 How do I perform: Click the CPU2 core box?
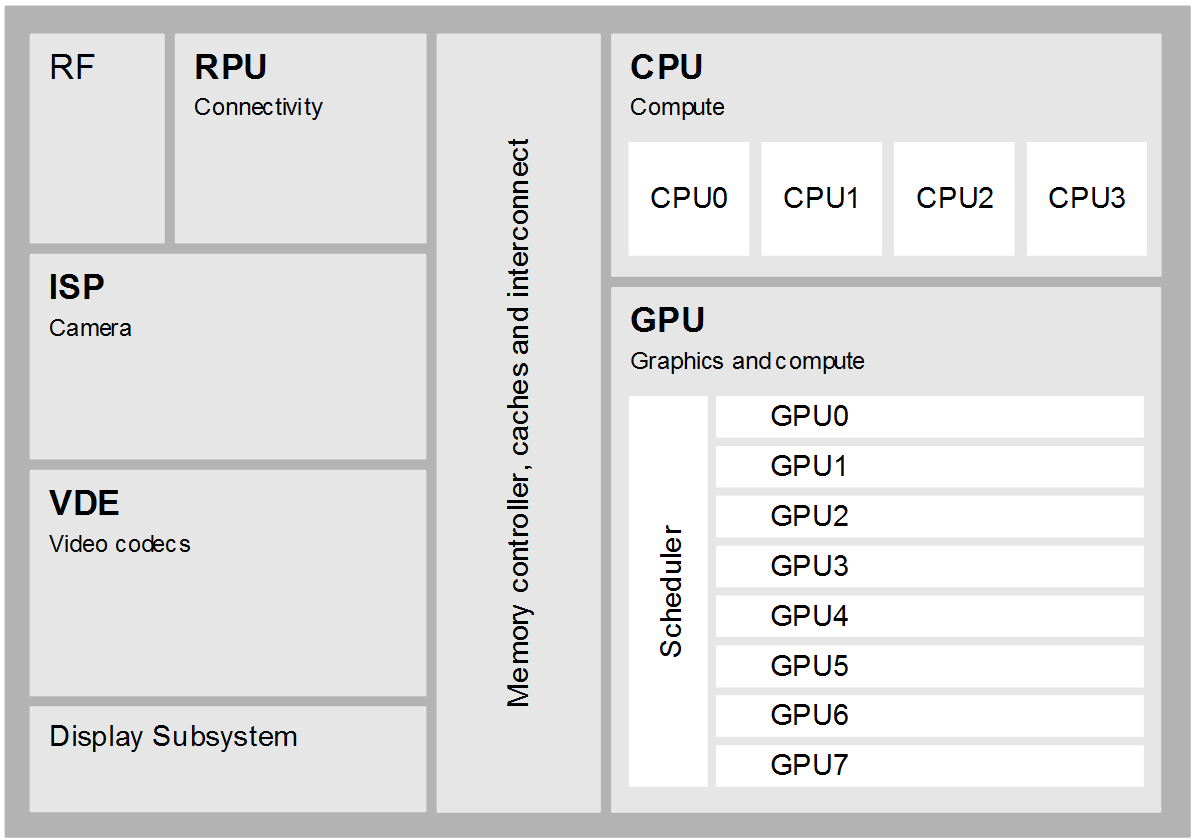coord(953,198)
